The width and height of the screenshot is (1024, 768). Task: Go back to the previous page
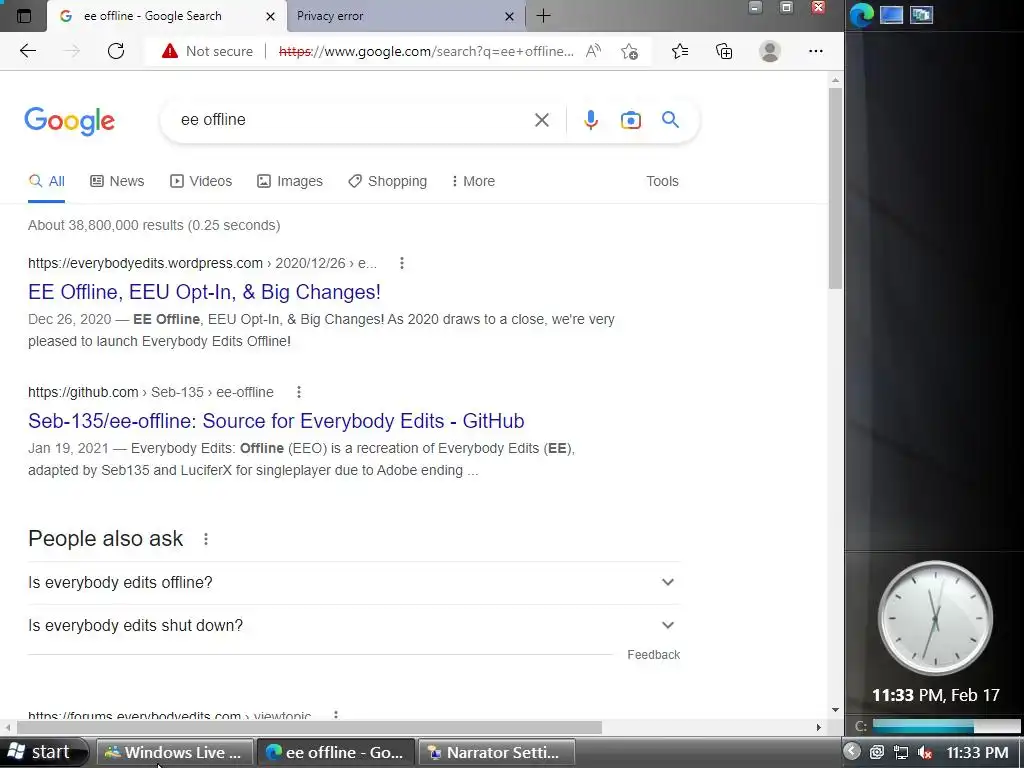point(28,51)
